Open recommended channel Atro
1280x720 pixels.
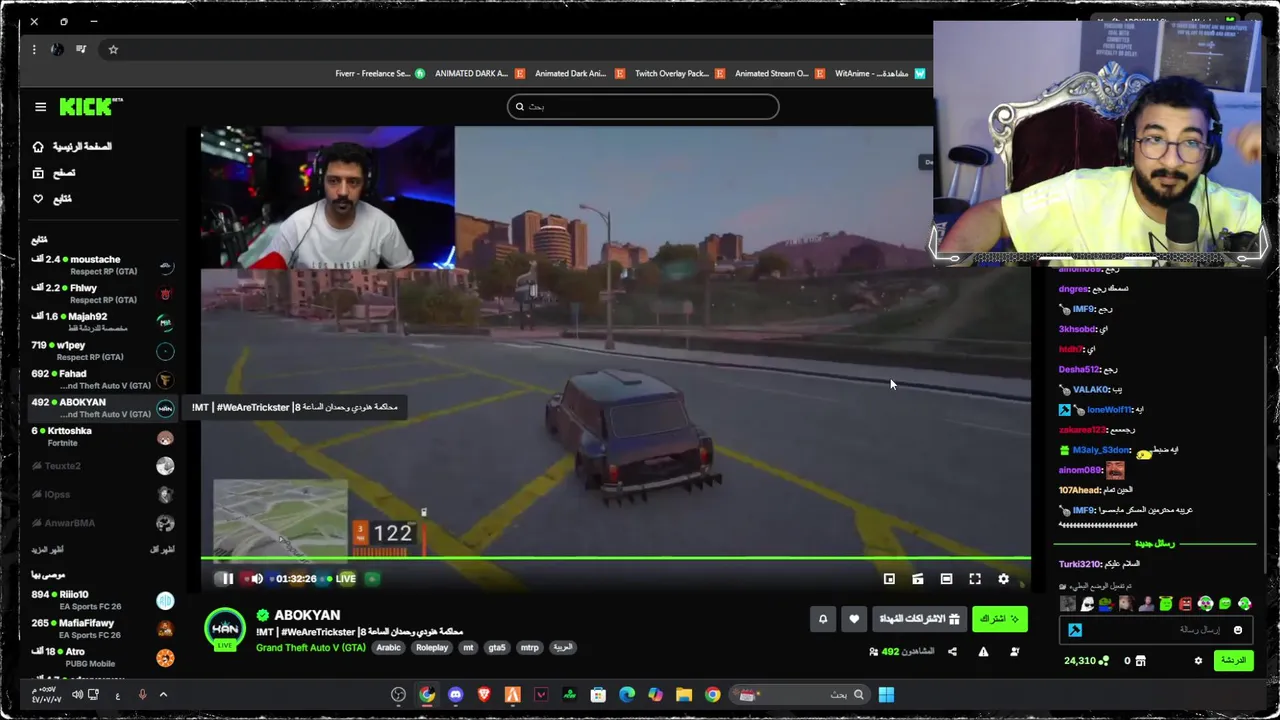103,657
